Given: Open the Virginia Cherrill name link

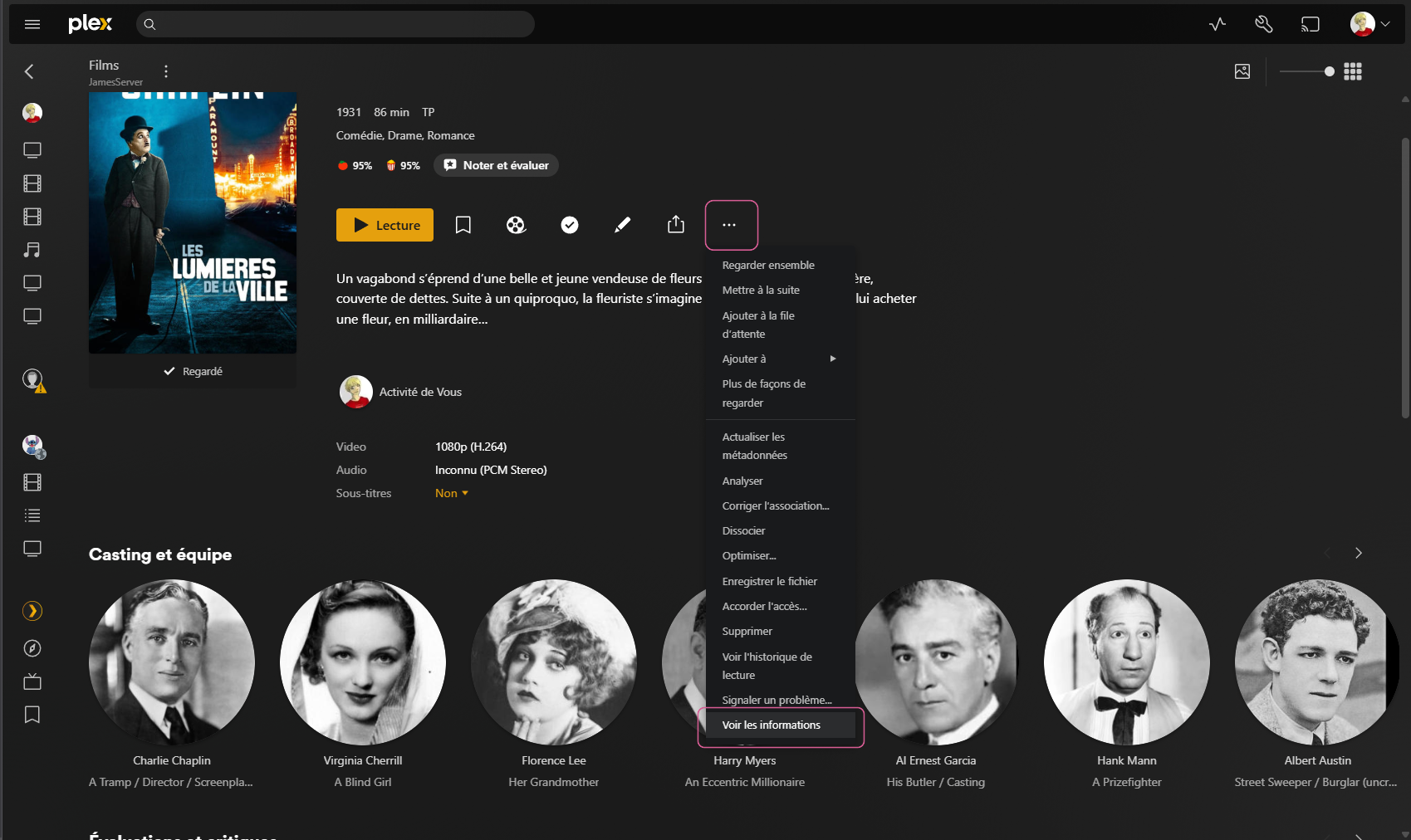Looking at the screenshot, I should click(363, 760).
